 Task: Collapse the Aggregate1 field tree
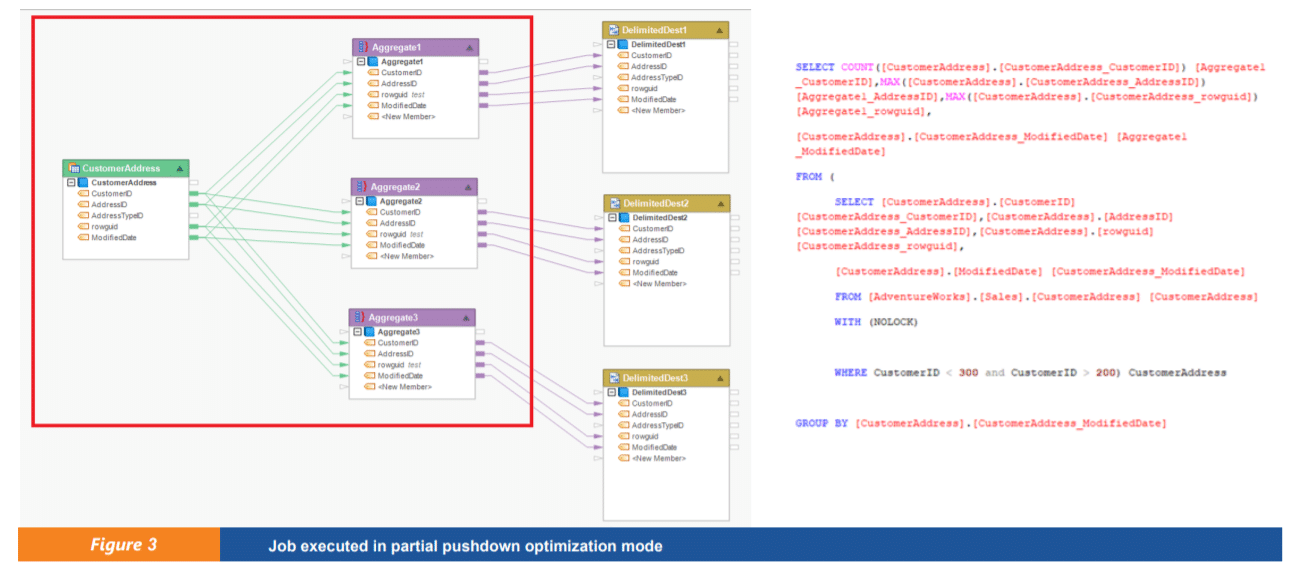(360, 62)
